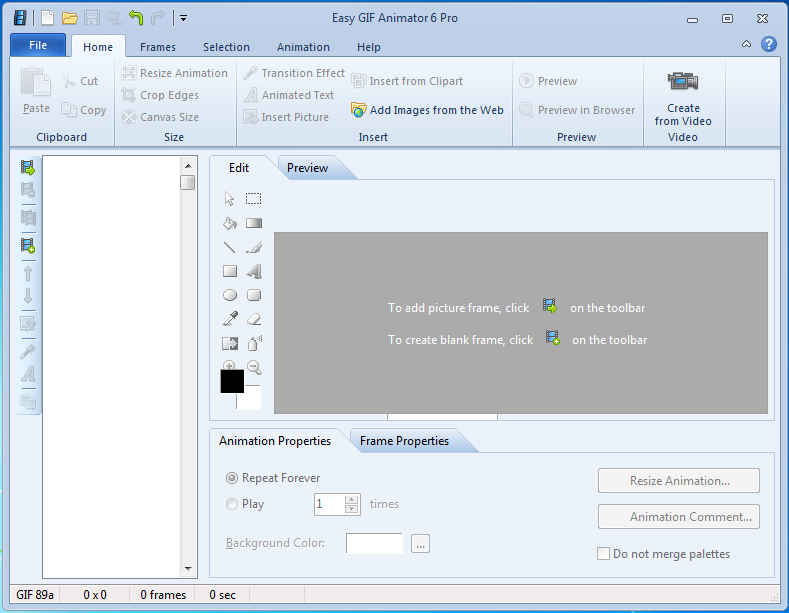This screenshot has height=613, width=789.
Task: Choose Resize Animation in the Size group
Action: tap(175, 73)
